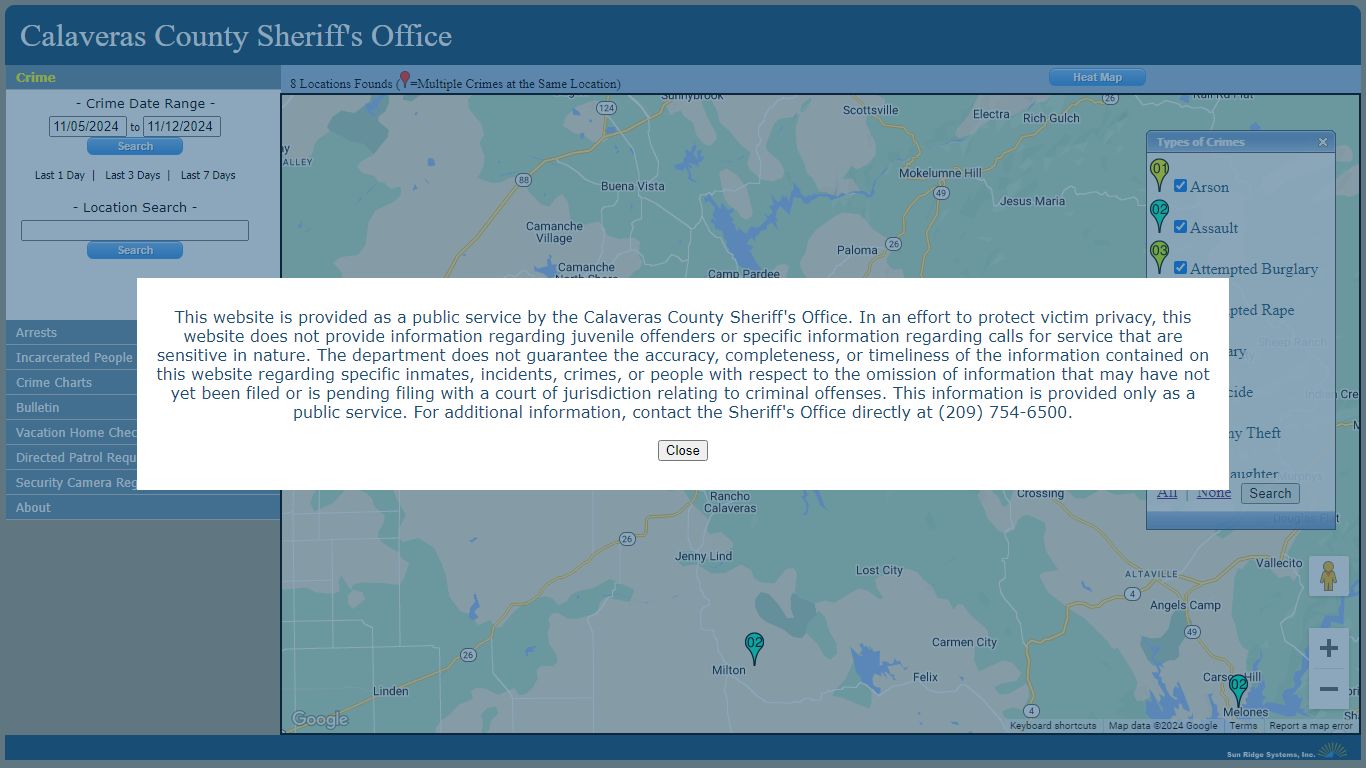
Task: Filter to Last 3 Days
Action: [x=133, y=175]
